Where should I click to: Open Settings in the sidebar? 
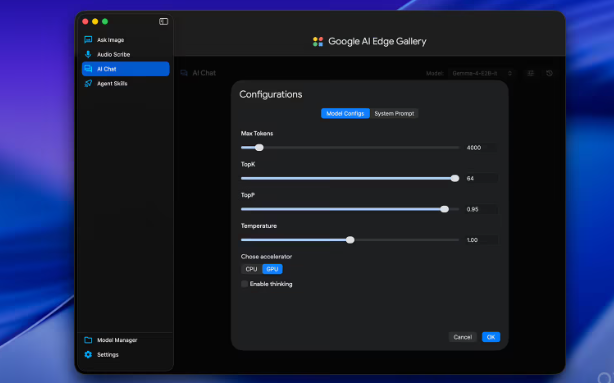(125, 354)
